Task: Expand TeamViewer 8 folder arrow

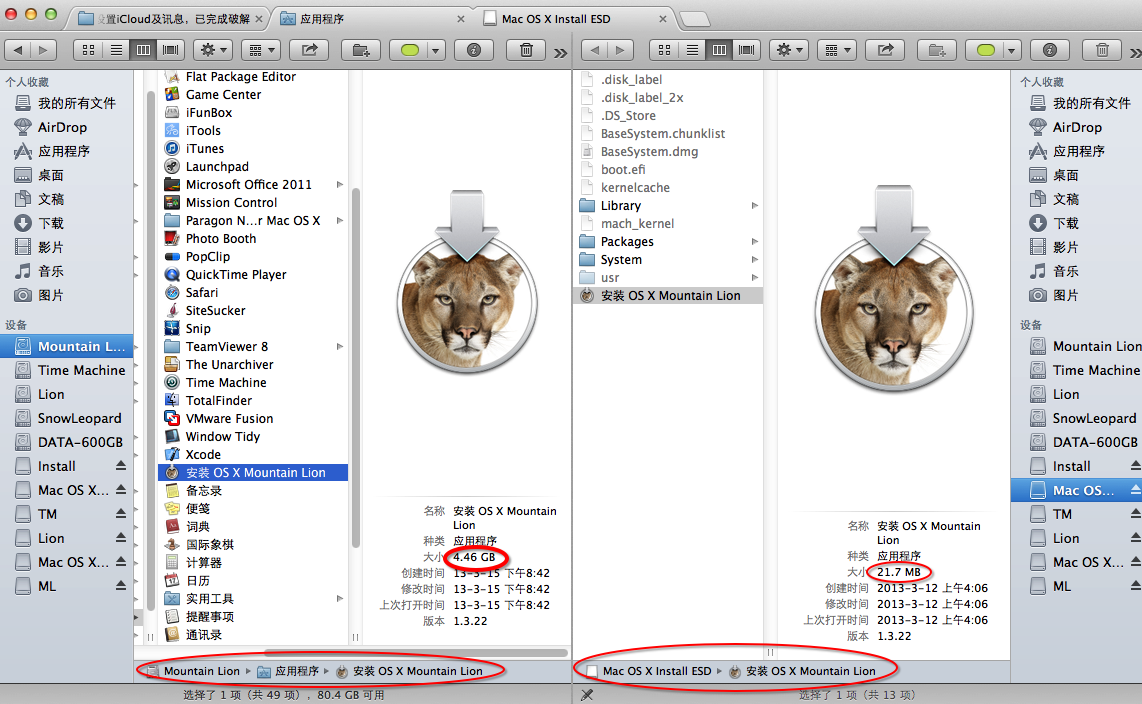Action: (339, 347)
